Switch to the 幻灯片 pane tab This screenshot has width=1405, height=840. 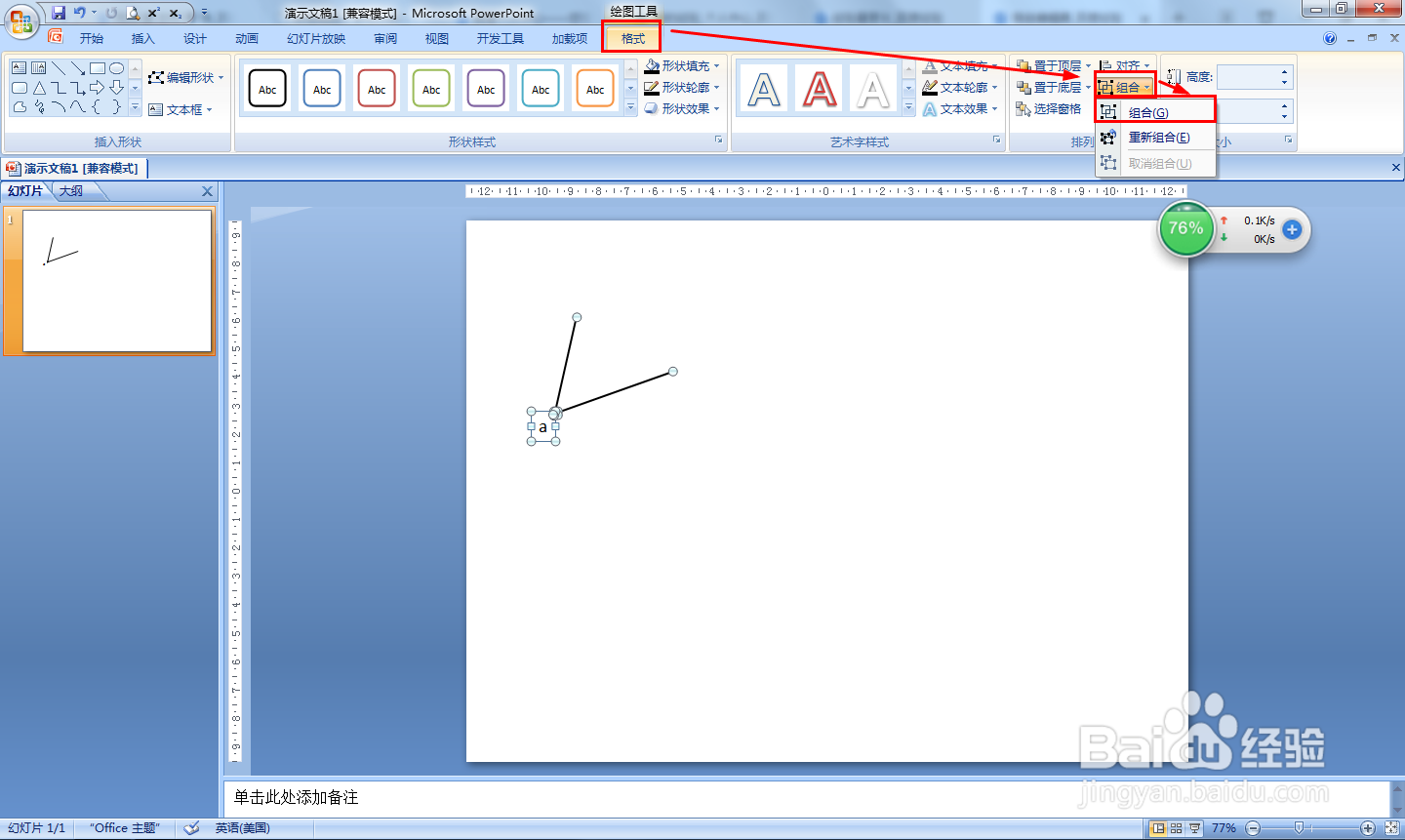pyautogui.click(x=25, y=191)
